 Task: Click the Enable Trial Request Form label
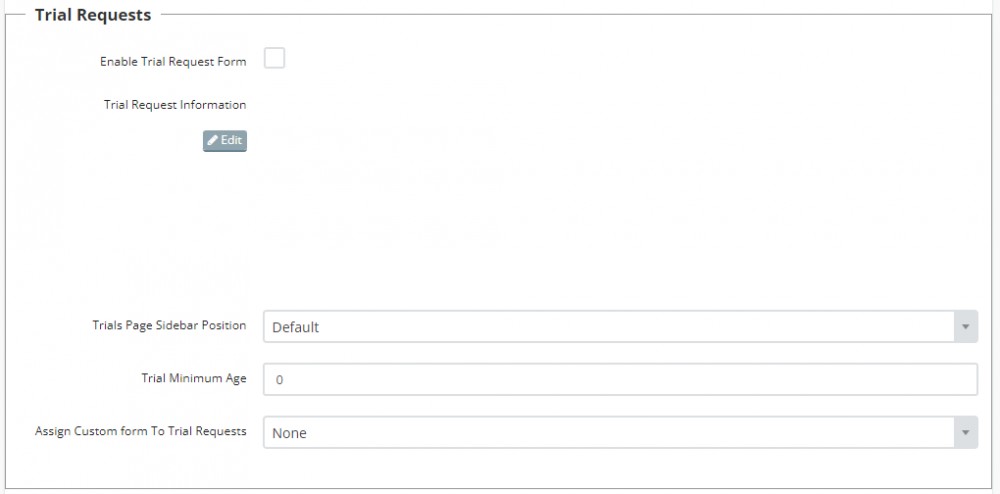(x=172, y=62)
